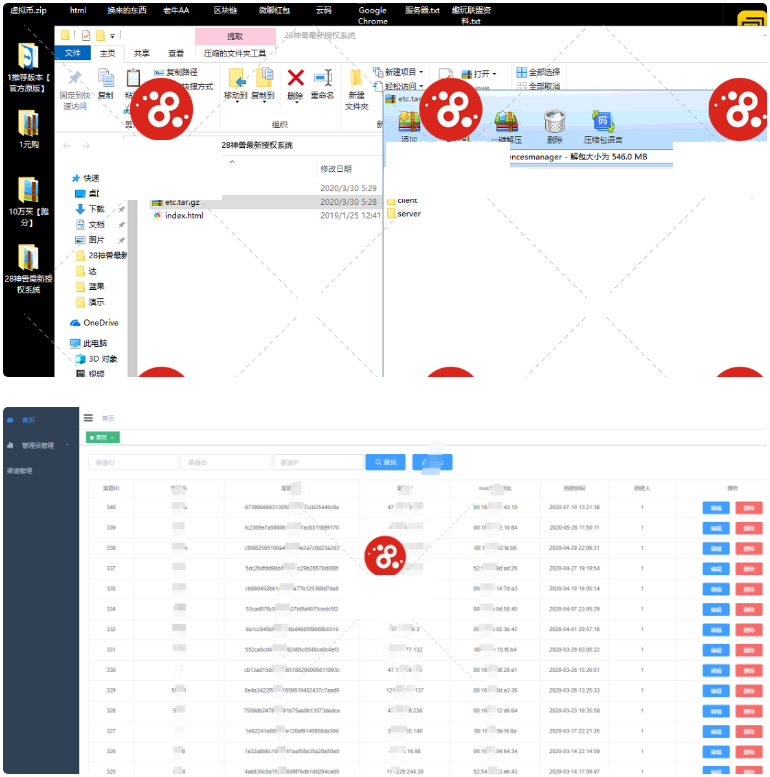Open the client folder in archive window
This screenshot has height=777, width=770.
pyautogui.click(x=402, y=201)
